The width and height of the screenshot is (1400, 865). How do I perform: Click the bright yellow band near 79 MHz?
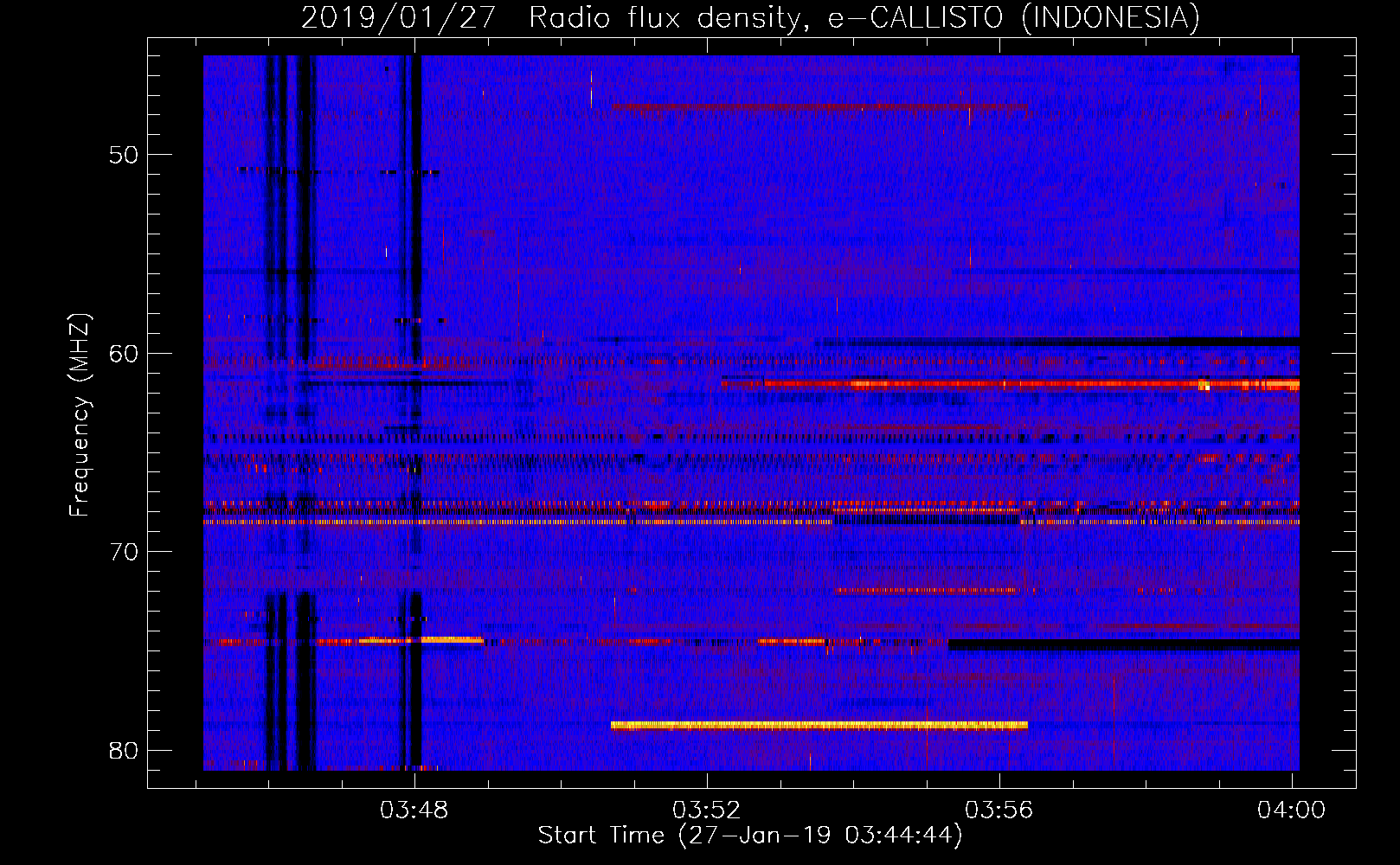(x=819, y=726)
